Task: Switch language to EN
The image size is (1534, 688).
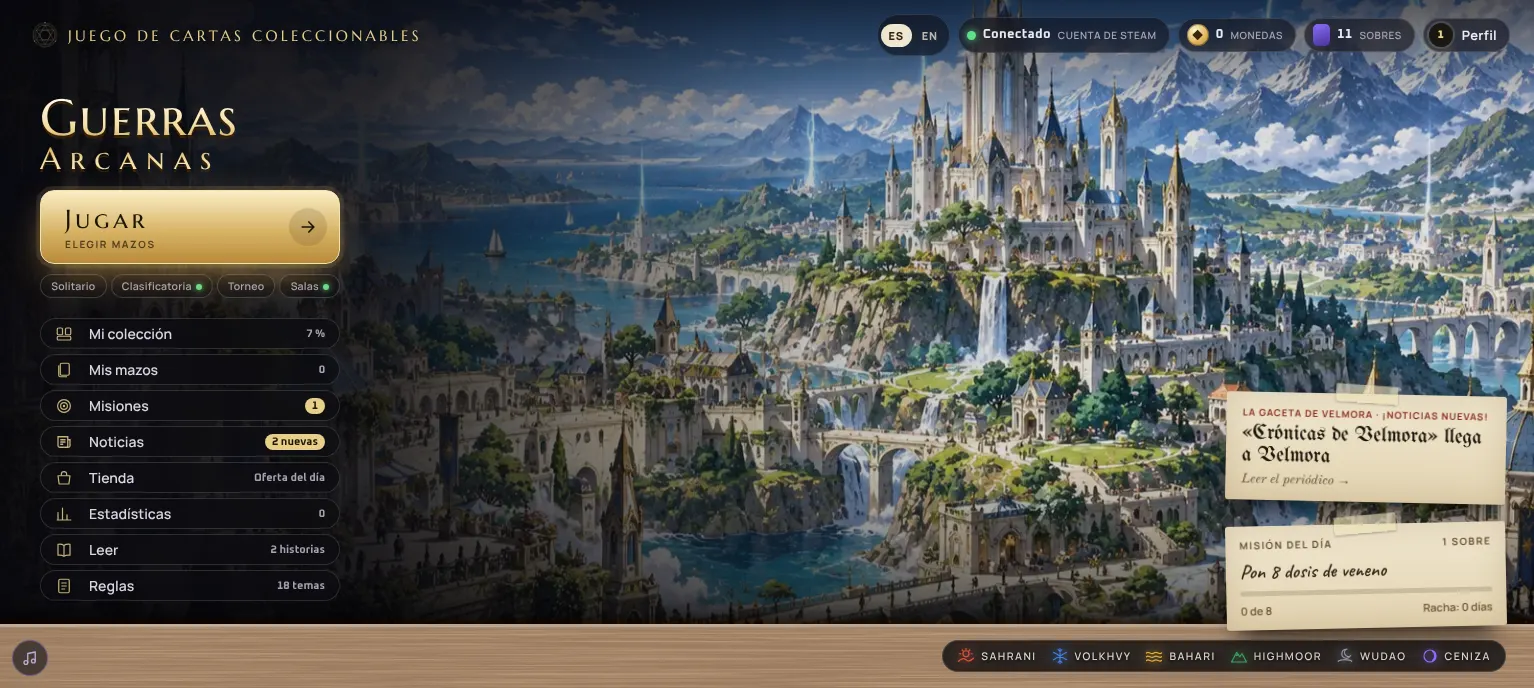Action: 929,36
